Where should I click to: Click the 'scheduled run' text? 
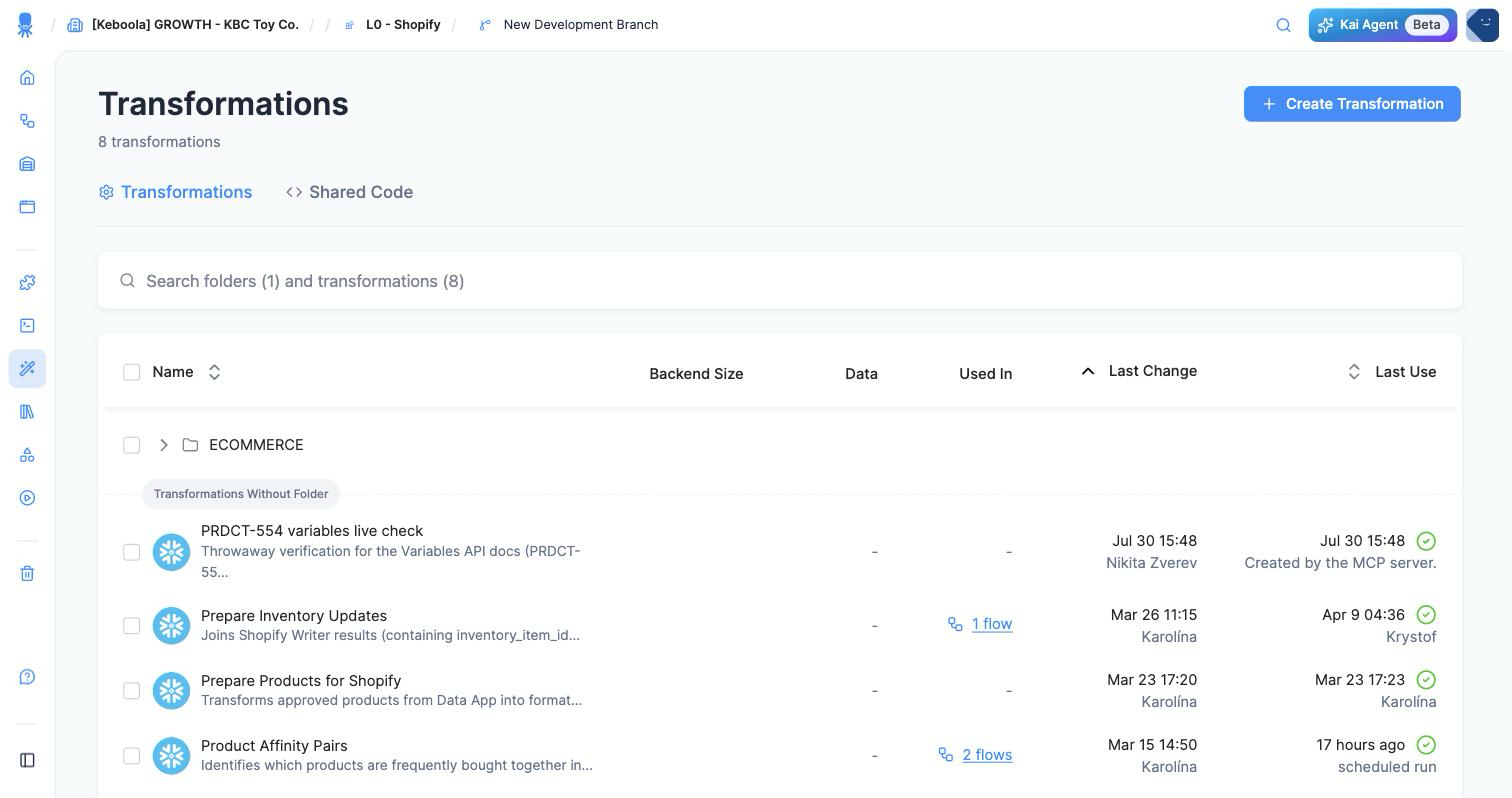[1387, 767]
